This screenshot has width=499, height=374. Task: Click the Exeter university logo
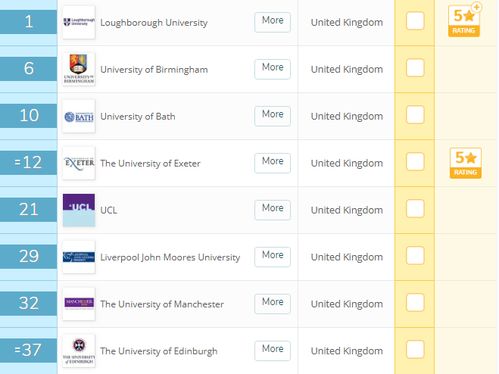point(79,163)
